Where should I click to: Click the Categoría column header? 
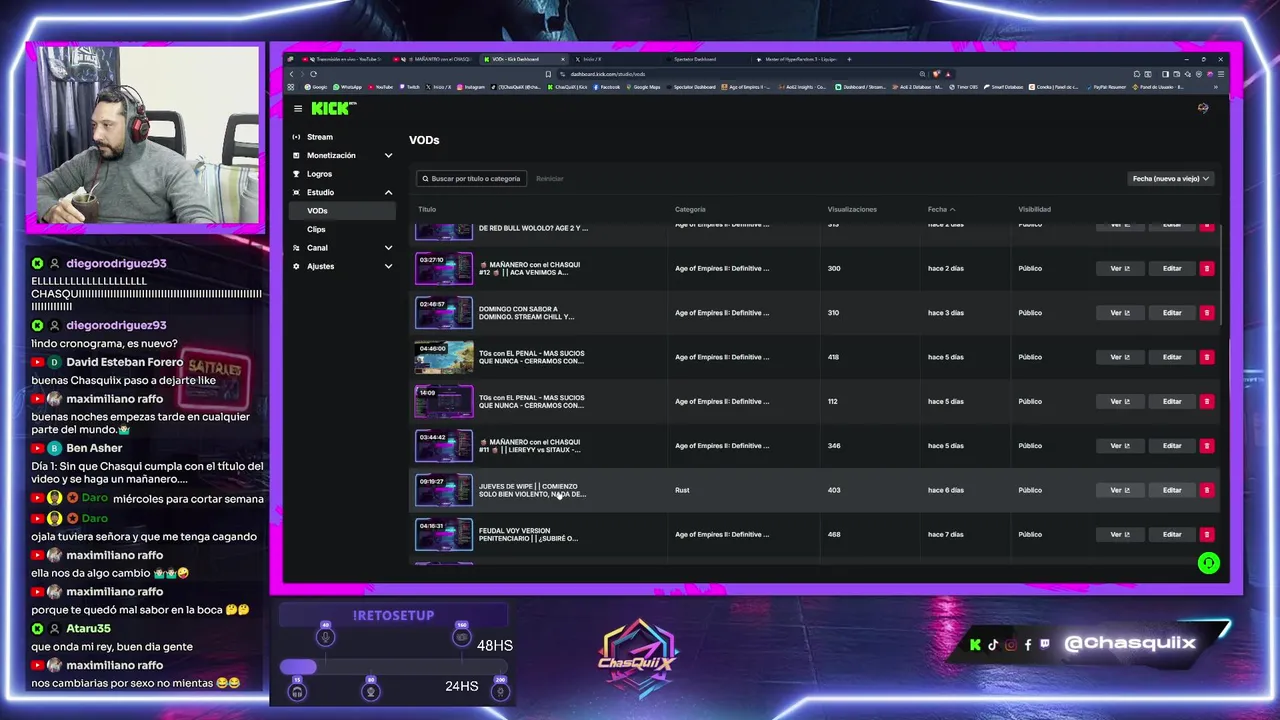pos(690,209)
